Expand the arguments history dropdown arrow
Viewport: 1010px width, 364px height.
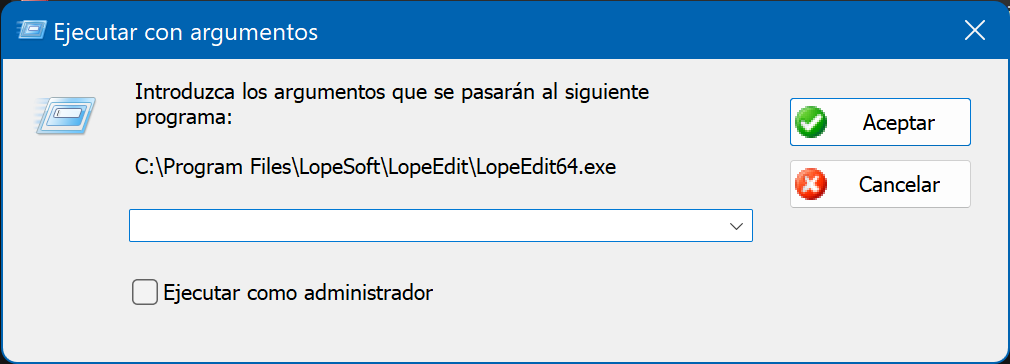pyautogui.click(x=736, y=226)
